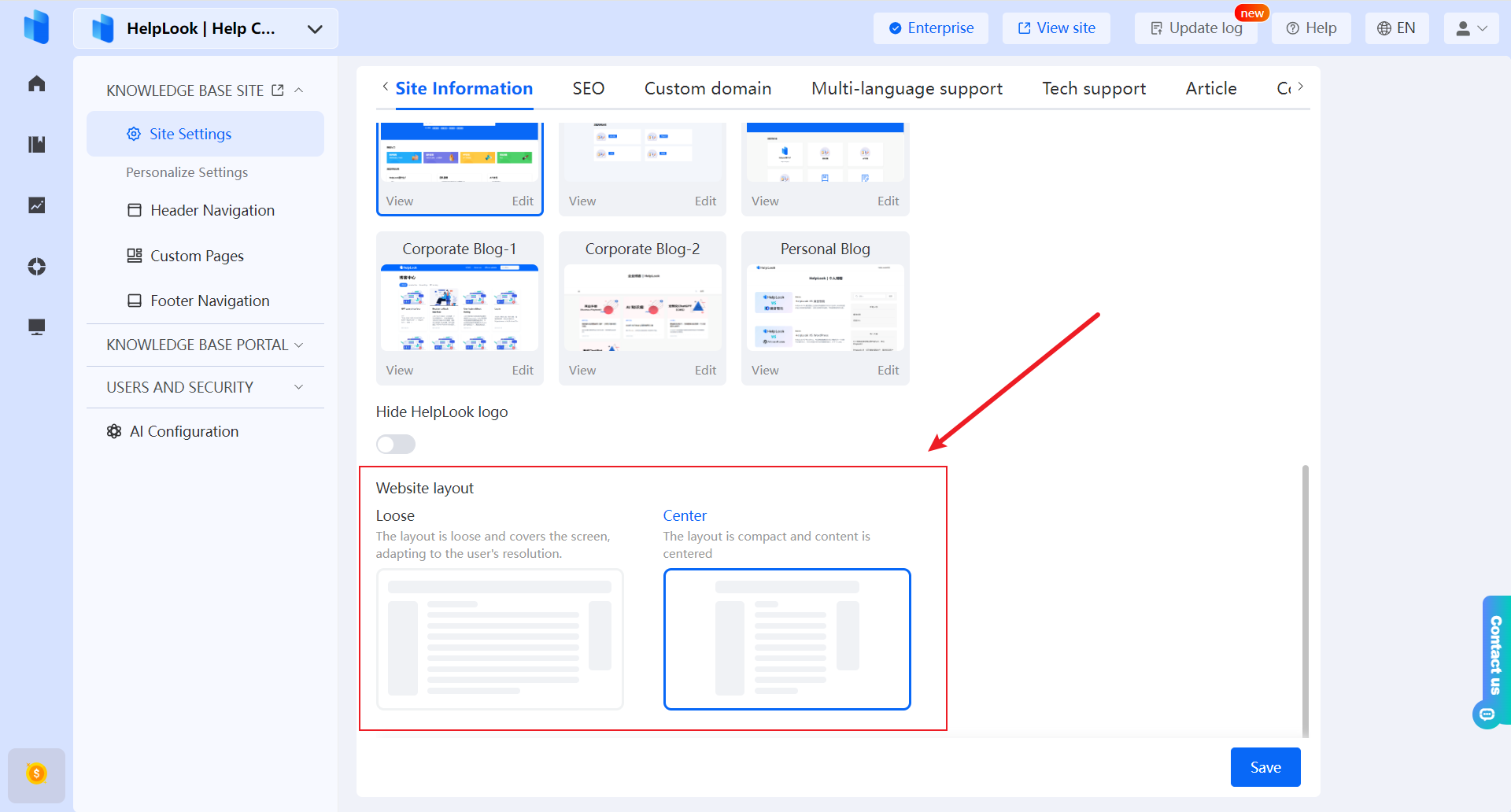This screenshot has width=1511, height=812.
Task: Open the EN language dropdown
Action: (1397, 28)
